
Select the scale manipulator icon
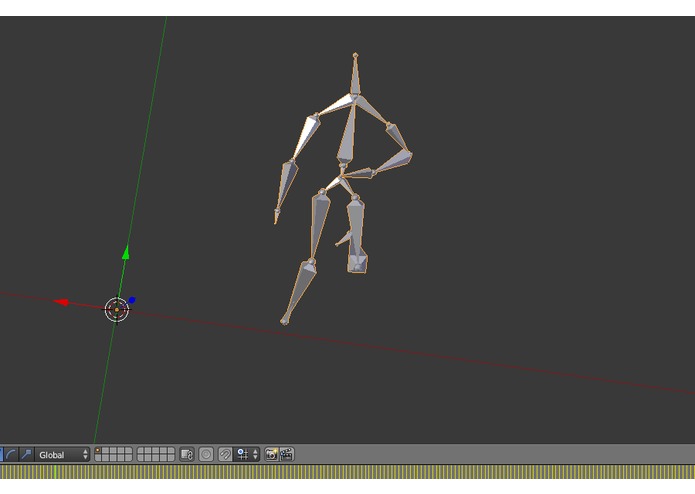pyautogui.click(x=26, y=455)
